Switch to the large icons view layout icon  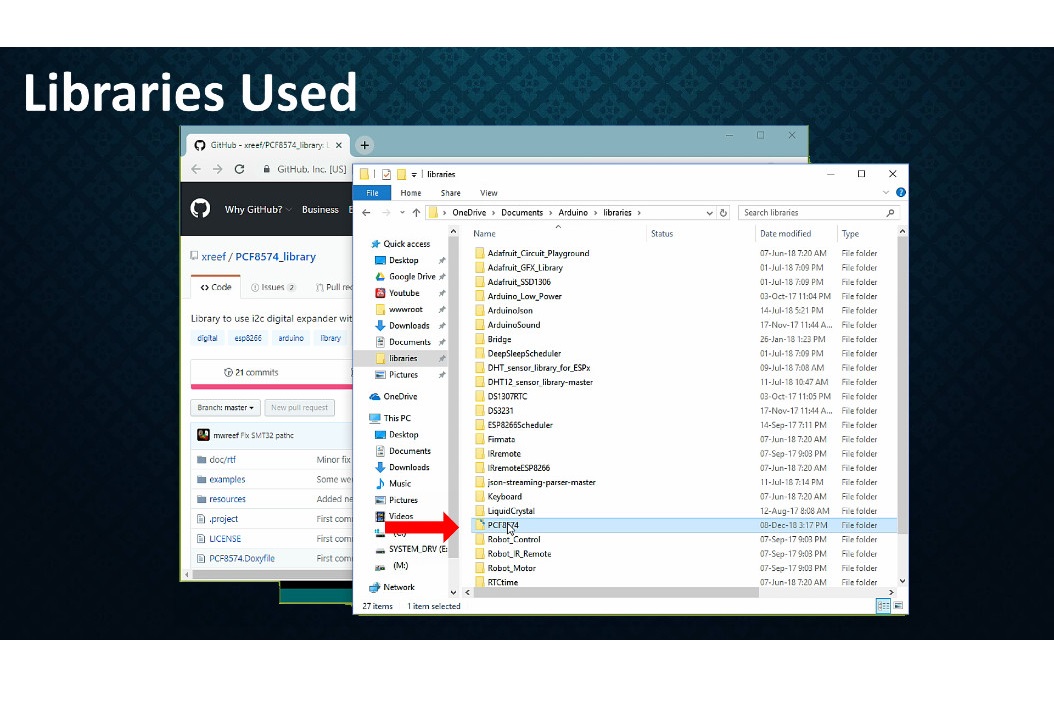point(898,606)
